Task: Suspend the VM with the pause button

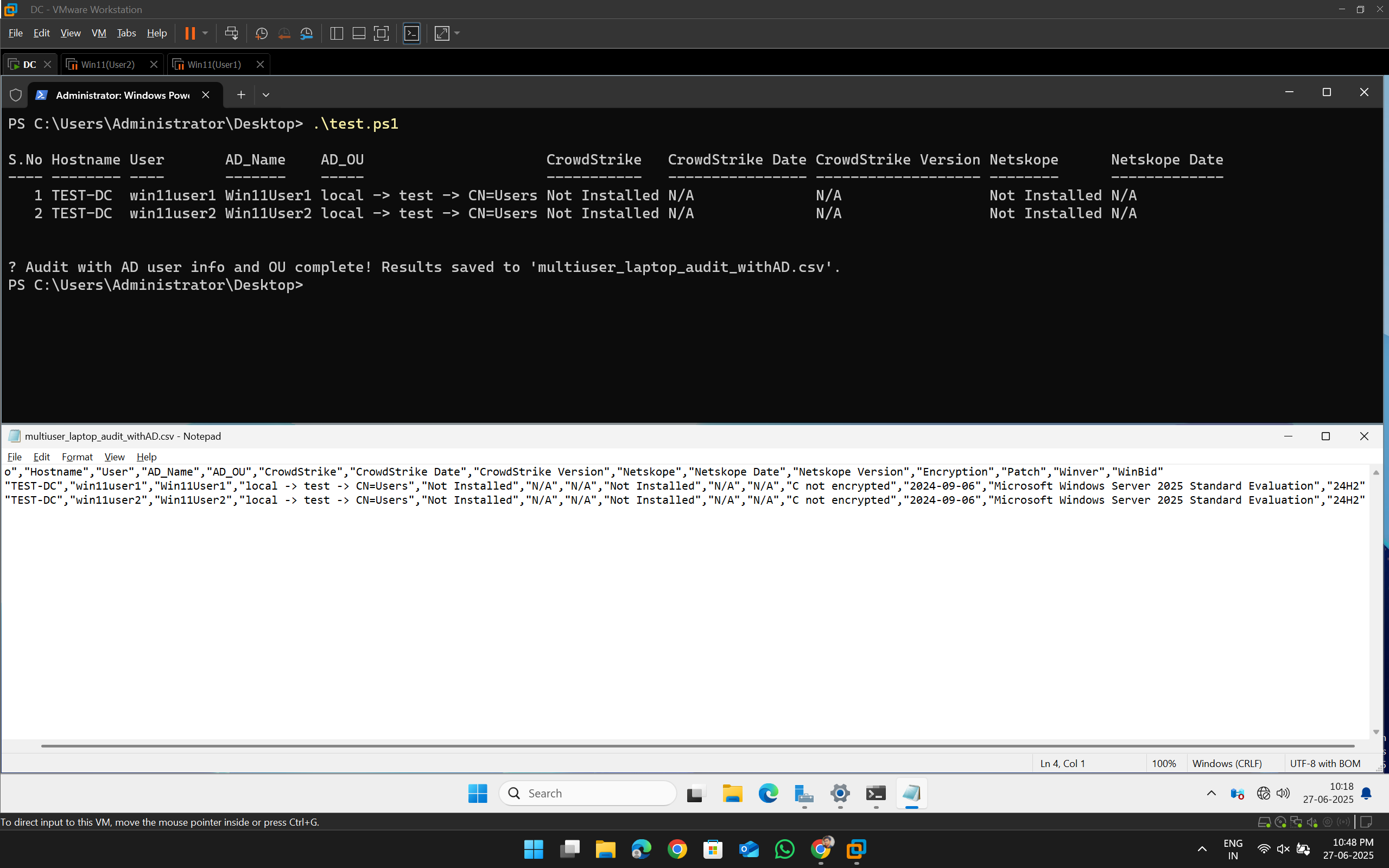Action: point(189,33)
